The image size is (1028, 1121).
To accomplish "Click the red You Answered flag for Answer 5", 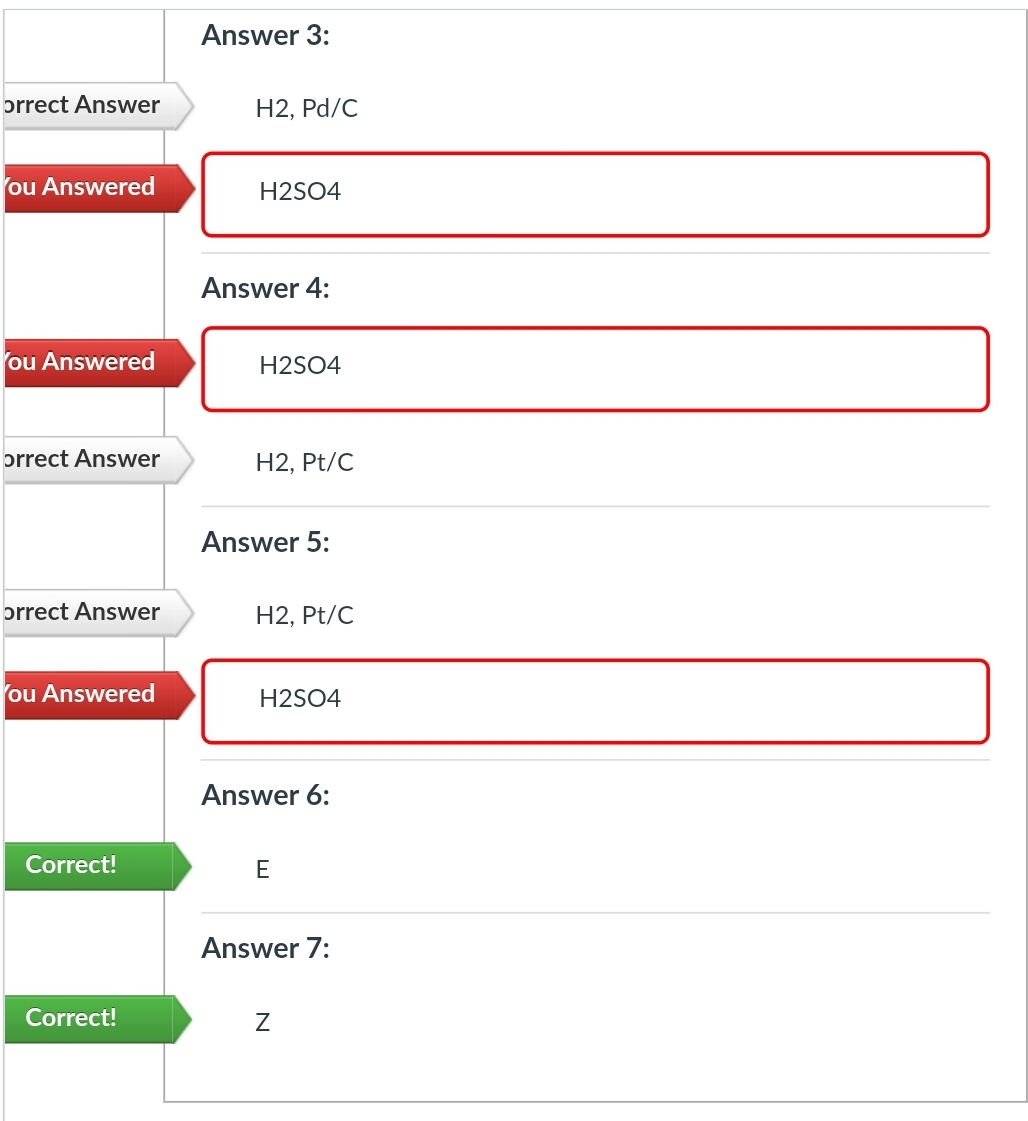I will 90,695.
